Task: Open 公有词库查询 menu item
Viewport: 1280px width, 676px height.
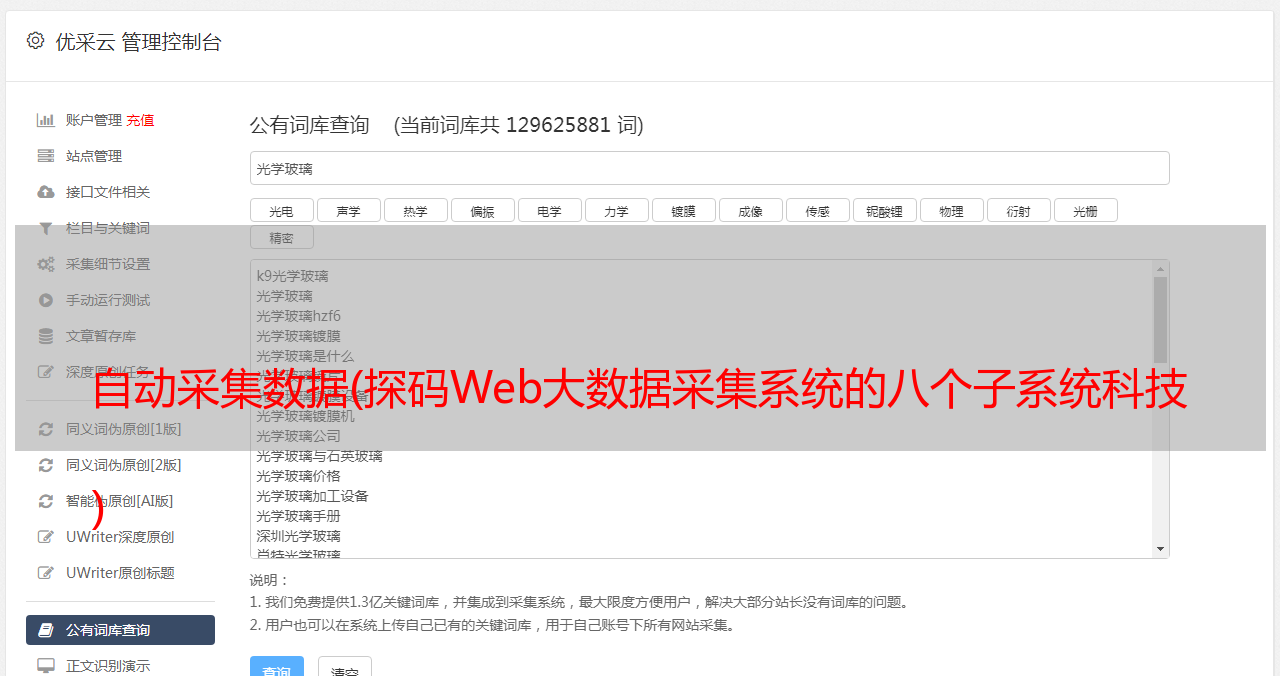Action: tap(120, 630)
